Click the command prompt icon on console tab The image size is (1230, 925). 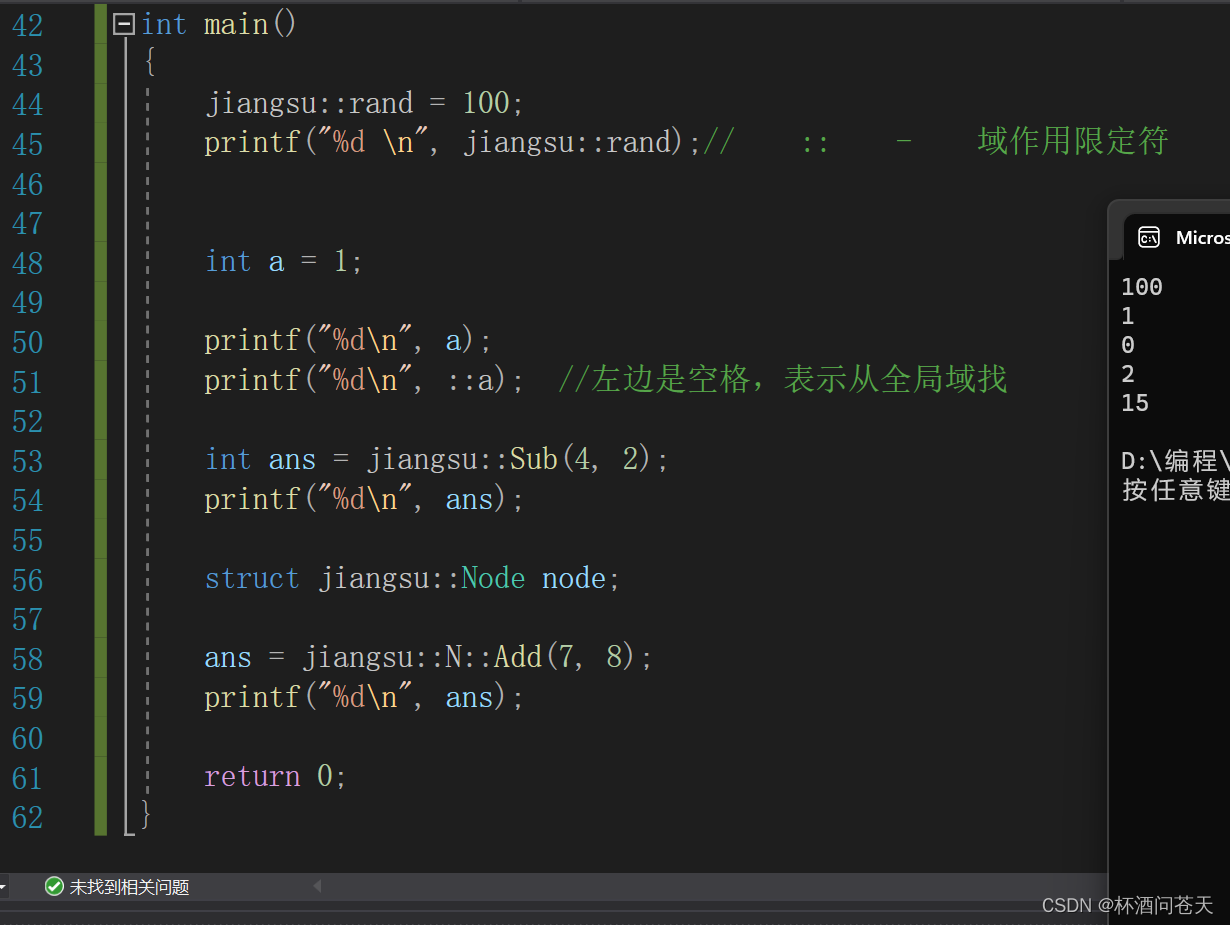pyautogui.click(x=1150, y=238)
